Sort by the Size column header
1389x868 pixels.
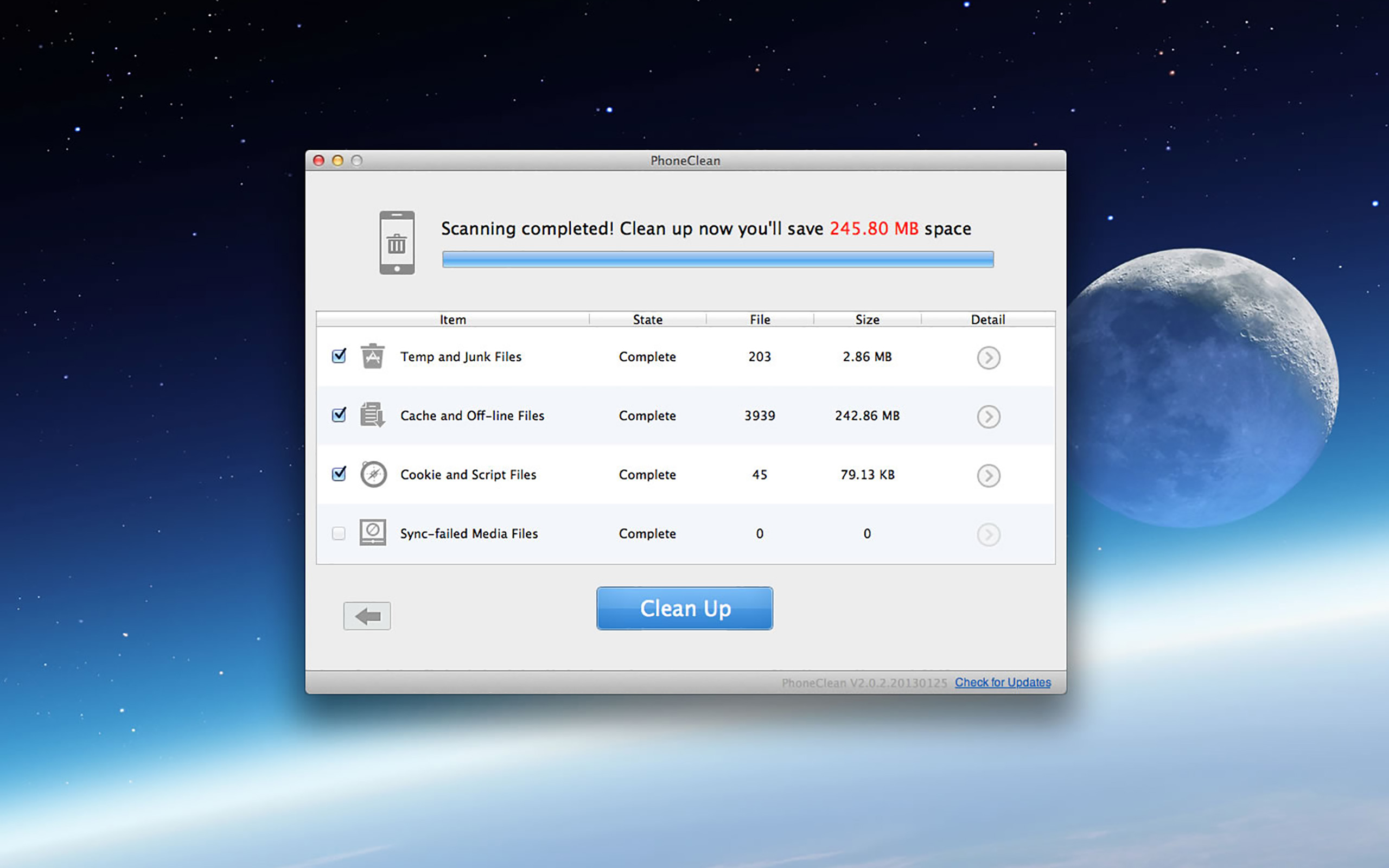click(867, 319)
